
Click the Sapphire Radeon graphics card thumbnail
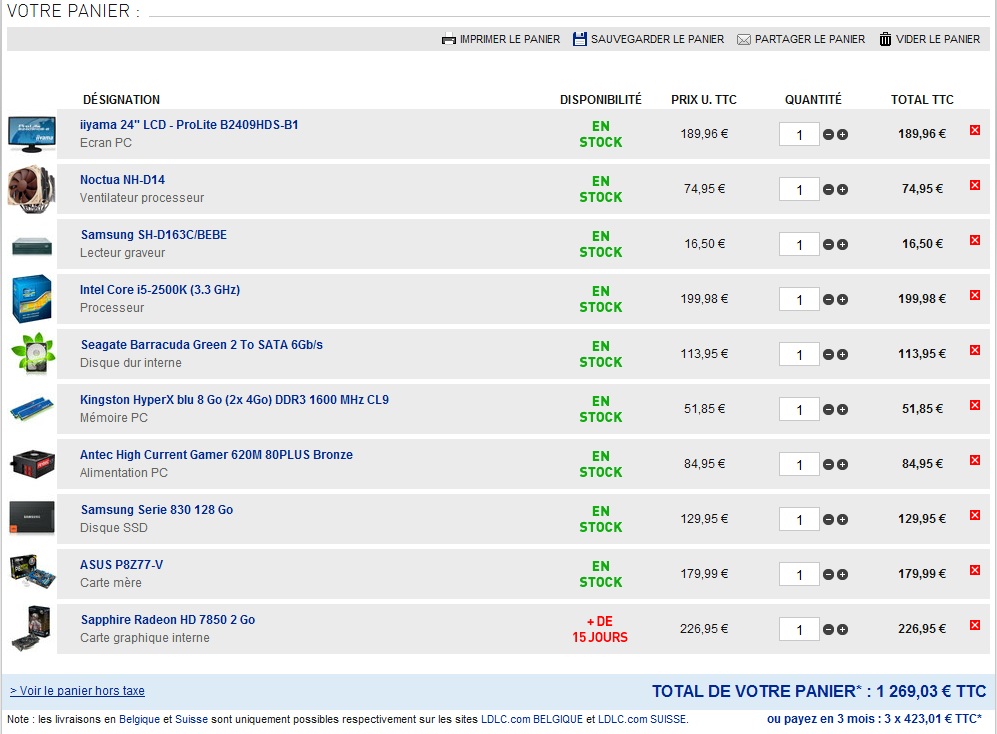[x=30, y=628]
